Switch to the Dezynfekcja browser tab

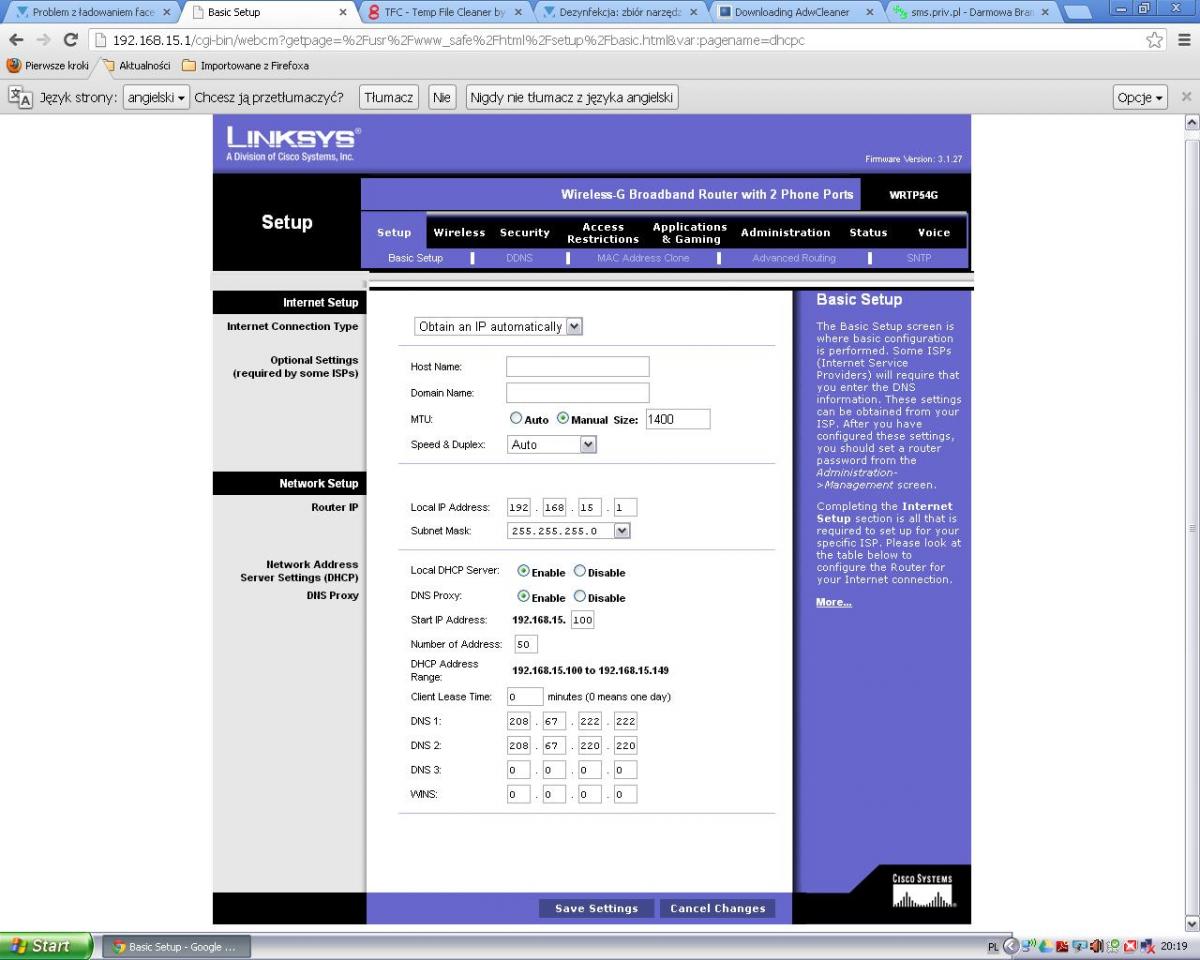618,13
